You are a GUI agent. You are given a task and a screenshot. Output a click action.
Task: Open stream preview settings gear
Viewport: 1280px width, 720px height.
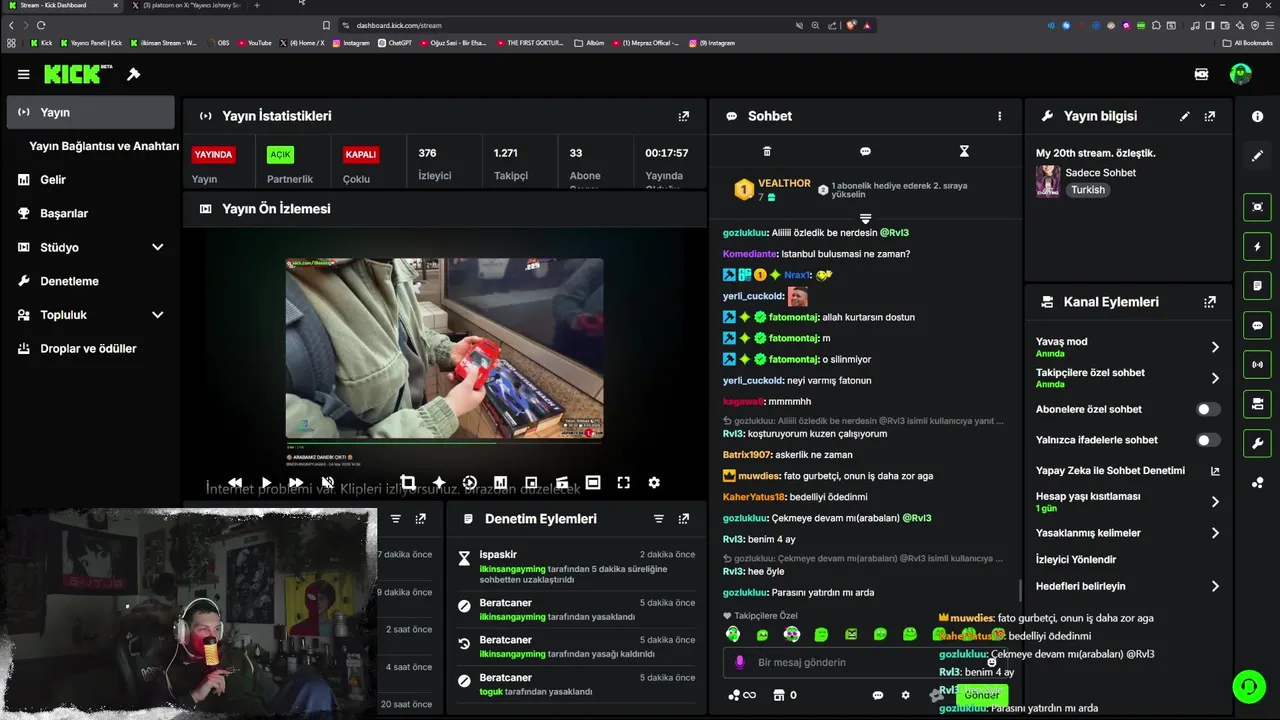[654, 482]
